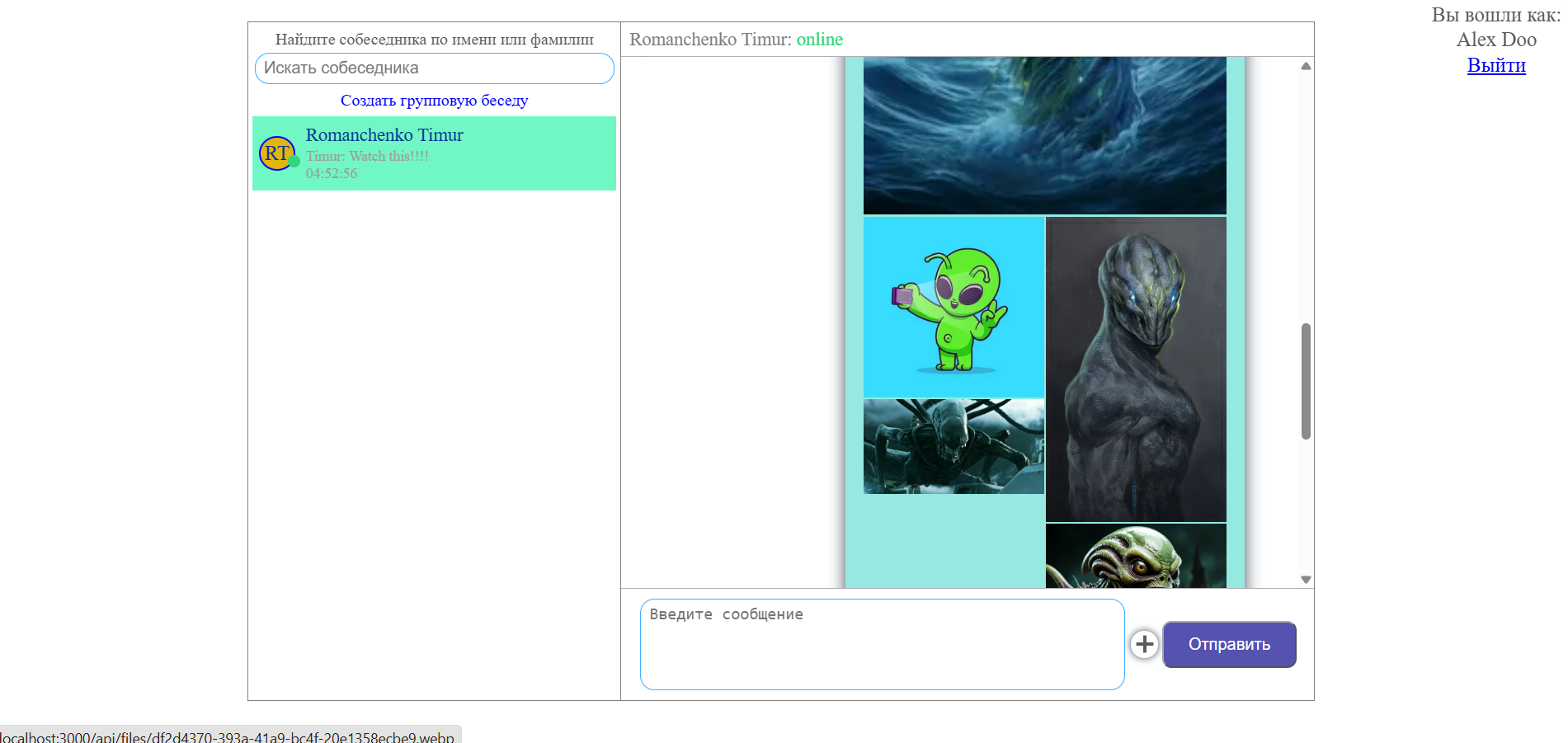Click the 04:52:56 timestamp in chat list
Image resolution: width=1568 pixels, height=743 pixels.
point(332,173)
